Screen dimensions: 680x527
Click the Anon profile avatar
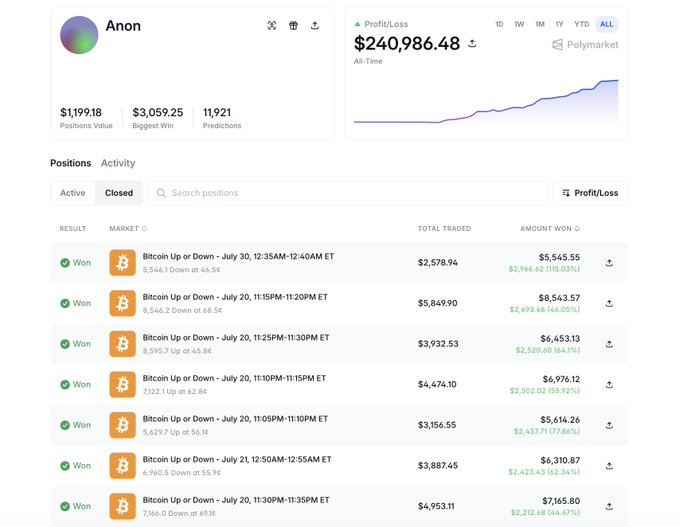tap(79, 35)
